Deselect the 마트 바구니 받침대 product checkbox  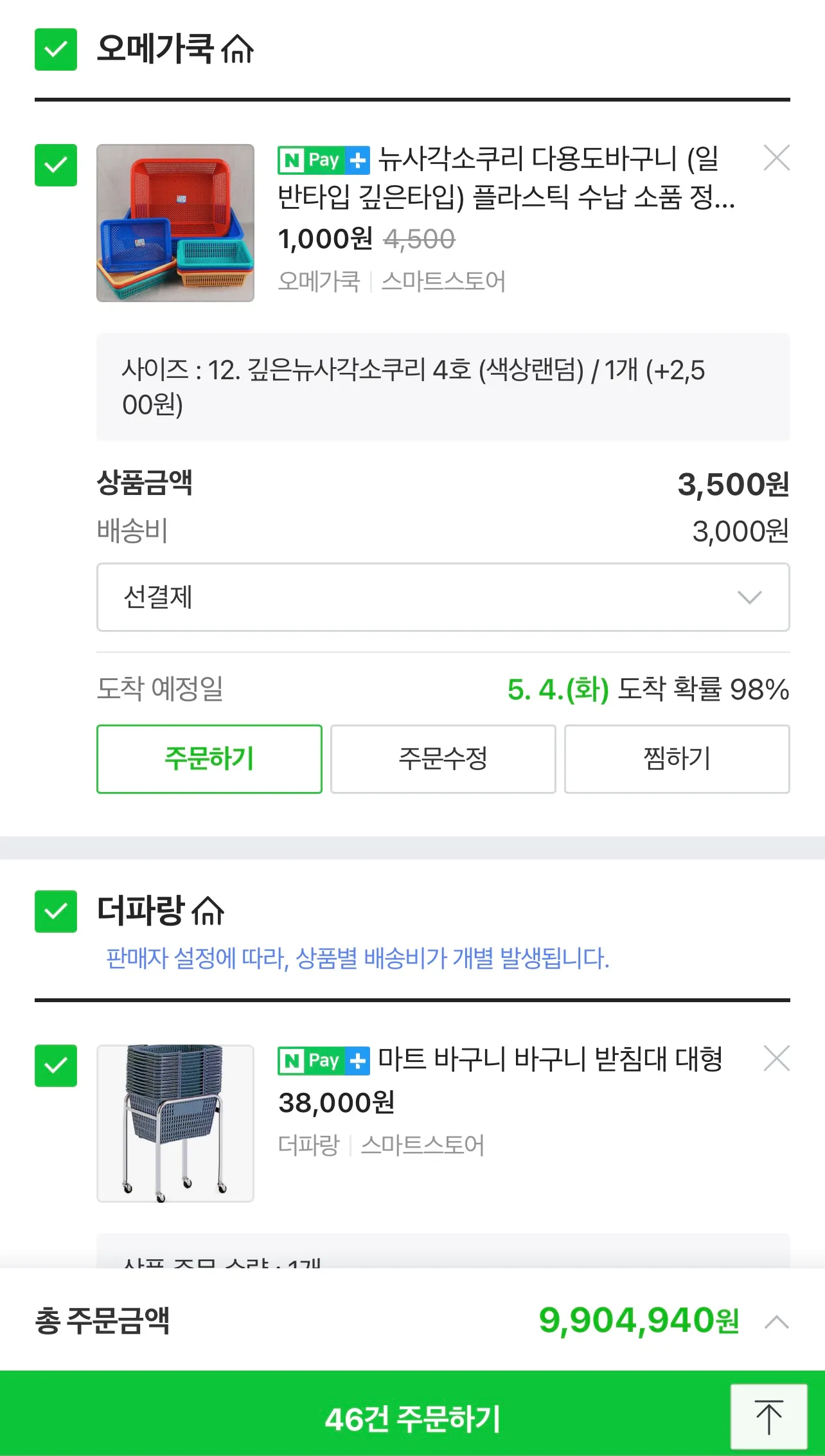click(56, 1066)
